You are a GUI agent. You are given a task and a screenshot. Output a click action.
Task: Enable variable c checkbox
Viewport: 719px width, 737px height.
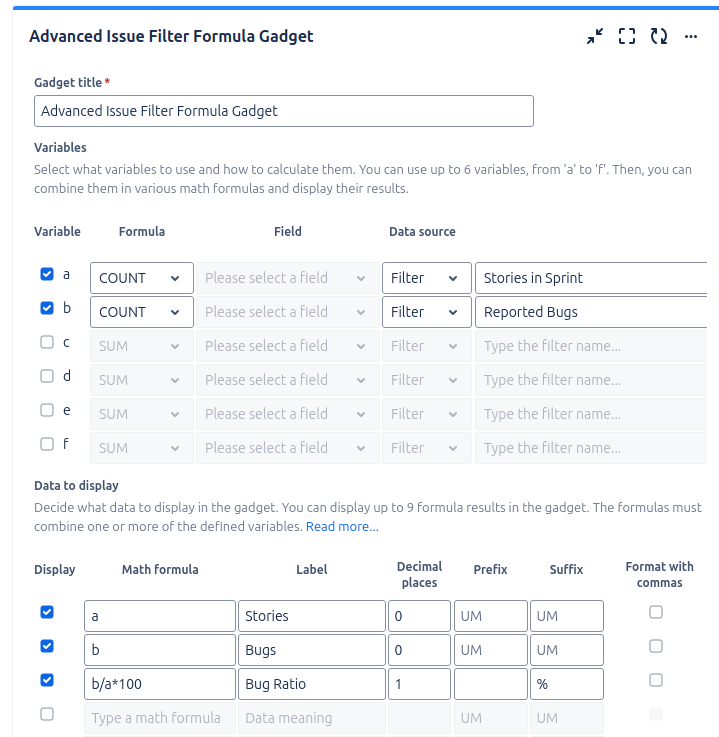(x=47, y=342)
